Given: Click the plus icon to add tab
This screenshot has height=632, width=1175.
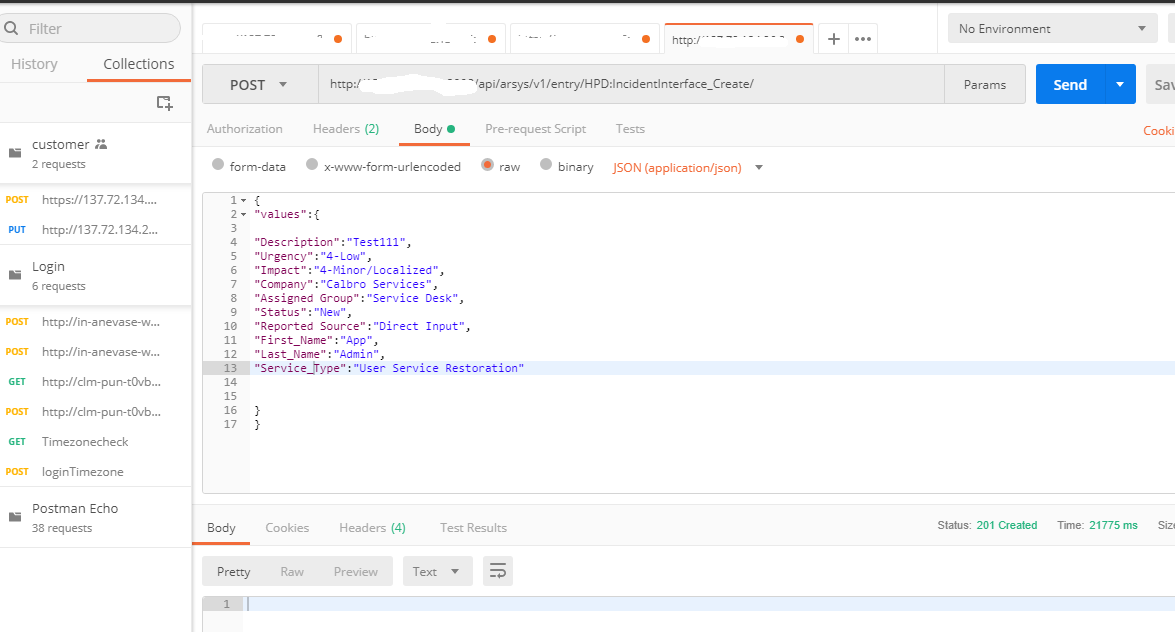Looking at the screenshot, I should pos(833,39).
